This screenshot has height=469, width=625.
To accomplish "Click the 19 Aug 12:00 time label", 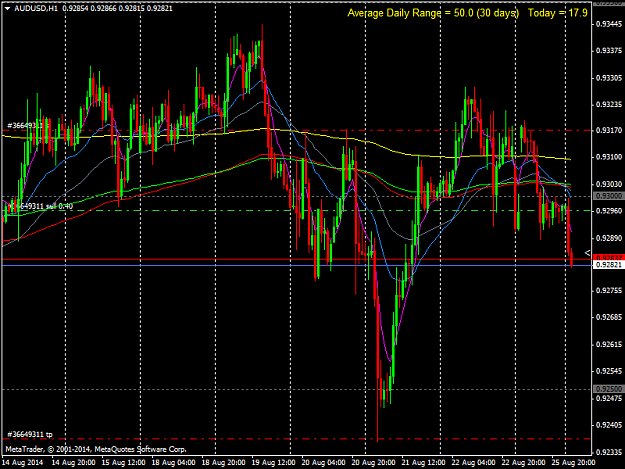I will 273,463.
